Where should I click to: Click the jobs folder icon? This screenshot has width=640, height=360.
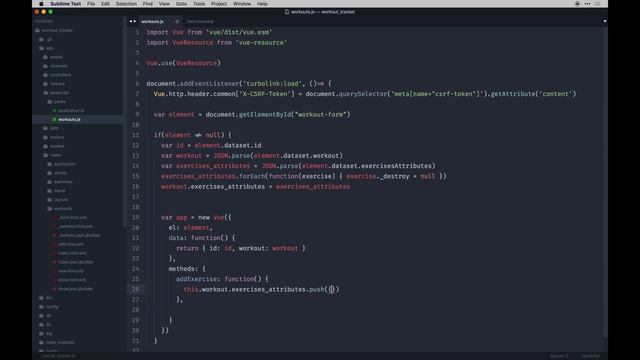coord(45,128)
